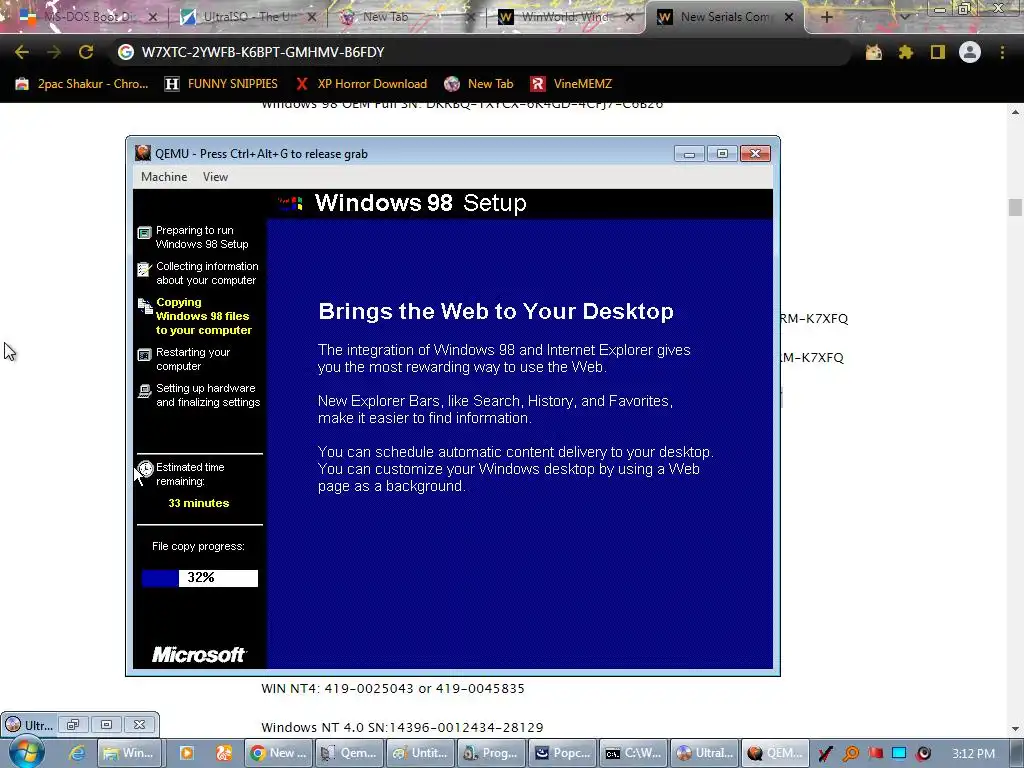Switch to the Untit... Paint taskbar window
Screen dimensions: 1024x768
(421, 753)
